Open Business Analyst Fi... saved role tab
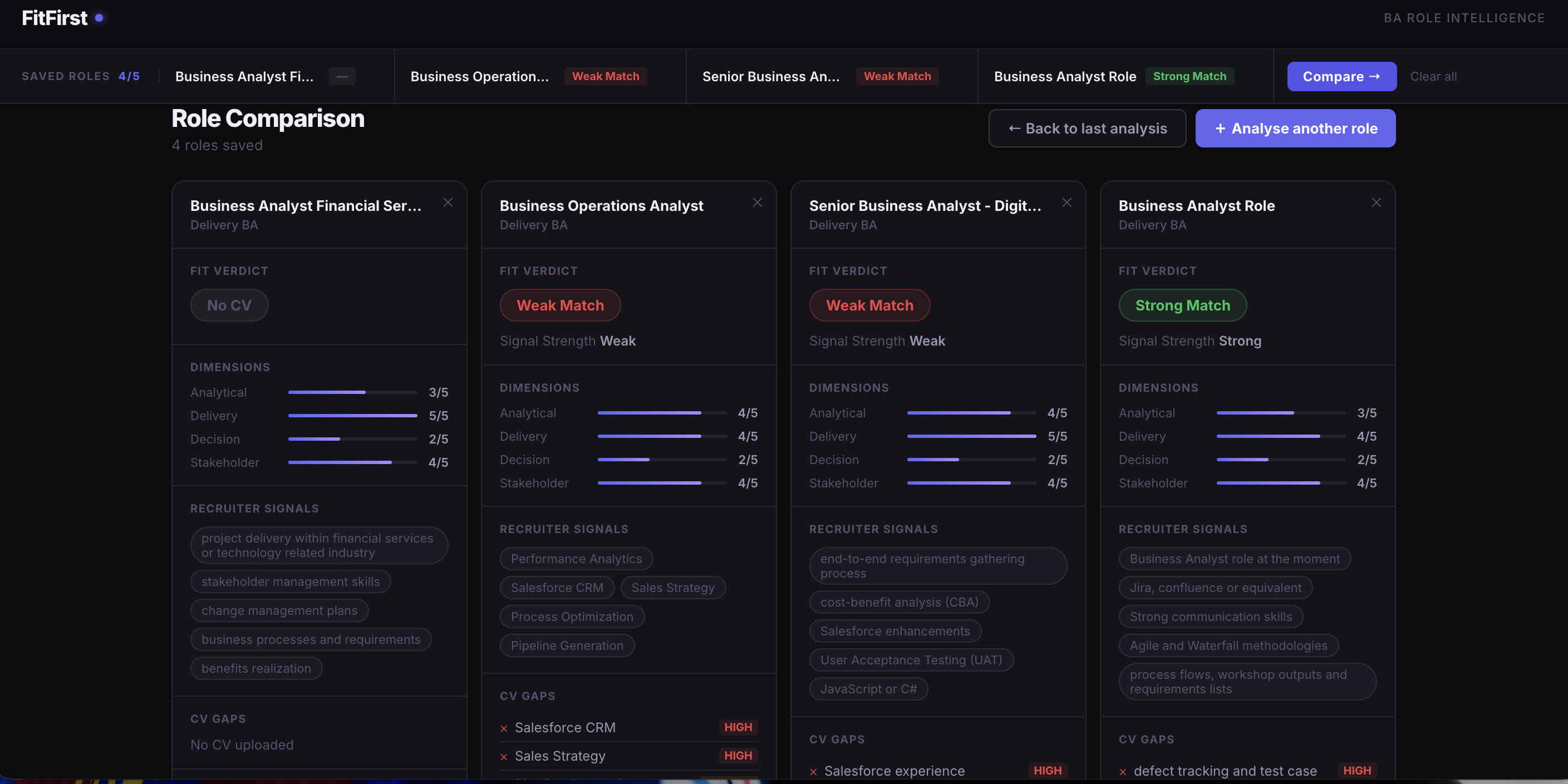The height and width of the screenshot is (784, 1568). pyautogui.click(x=244, y=77)
